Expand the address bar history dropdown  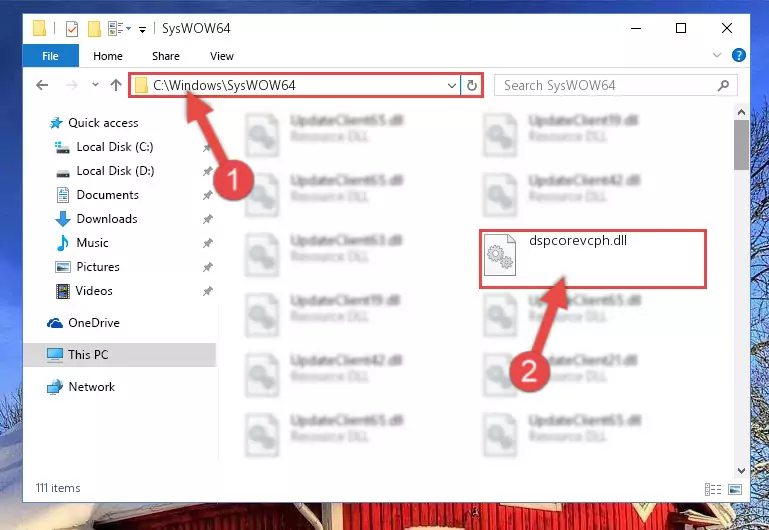452,86
